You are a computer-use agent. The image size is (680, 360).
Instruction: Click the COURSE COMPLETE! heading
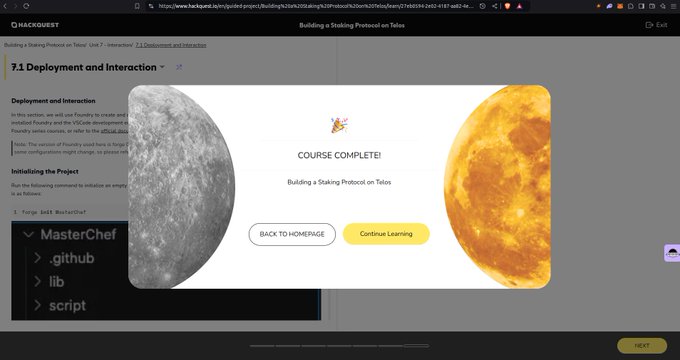point(339,155)
